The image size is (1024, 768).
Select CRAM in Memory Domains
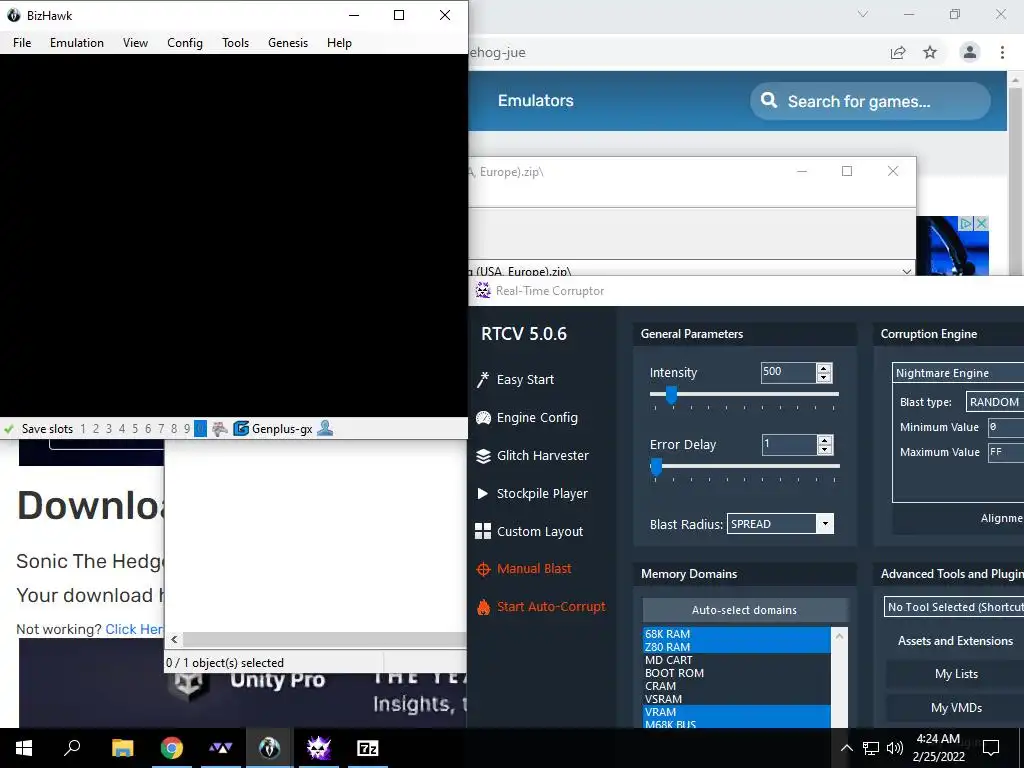coord(736,686)
